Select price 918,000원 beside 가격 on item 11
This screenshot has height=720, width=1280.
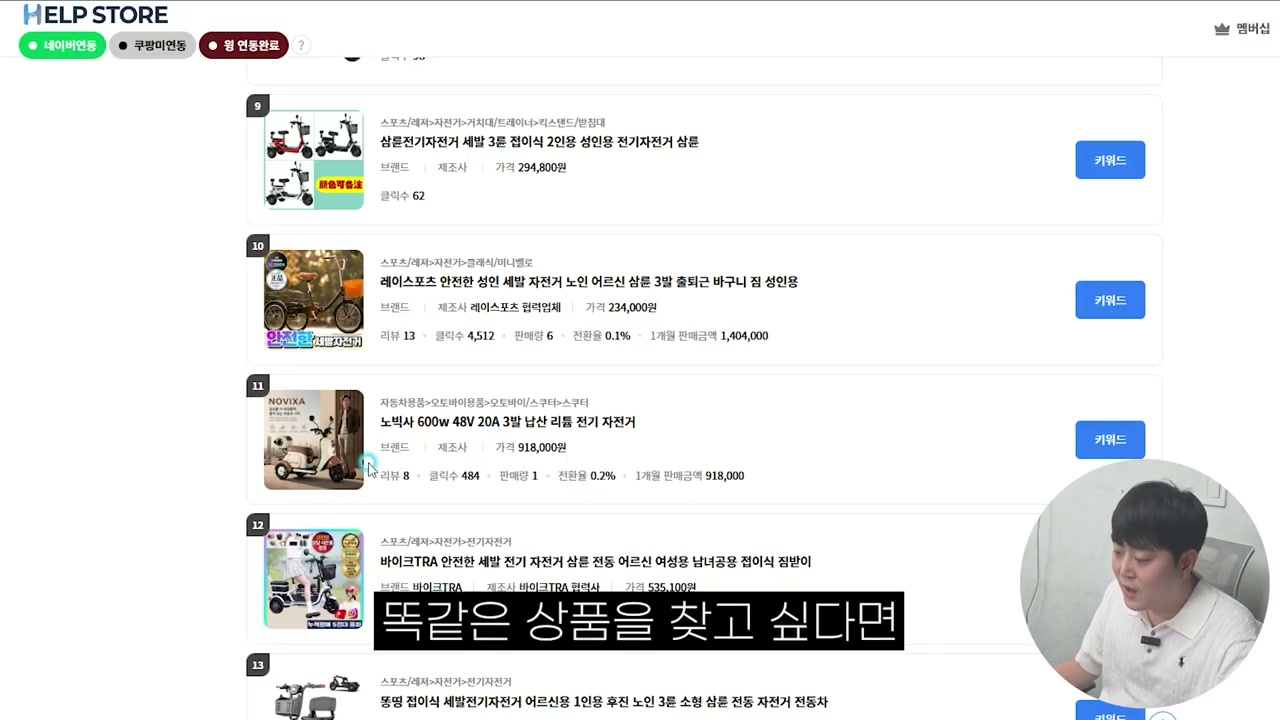542,448
